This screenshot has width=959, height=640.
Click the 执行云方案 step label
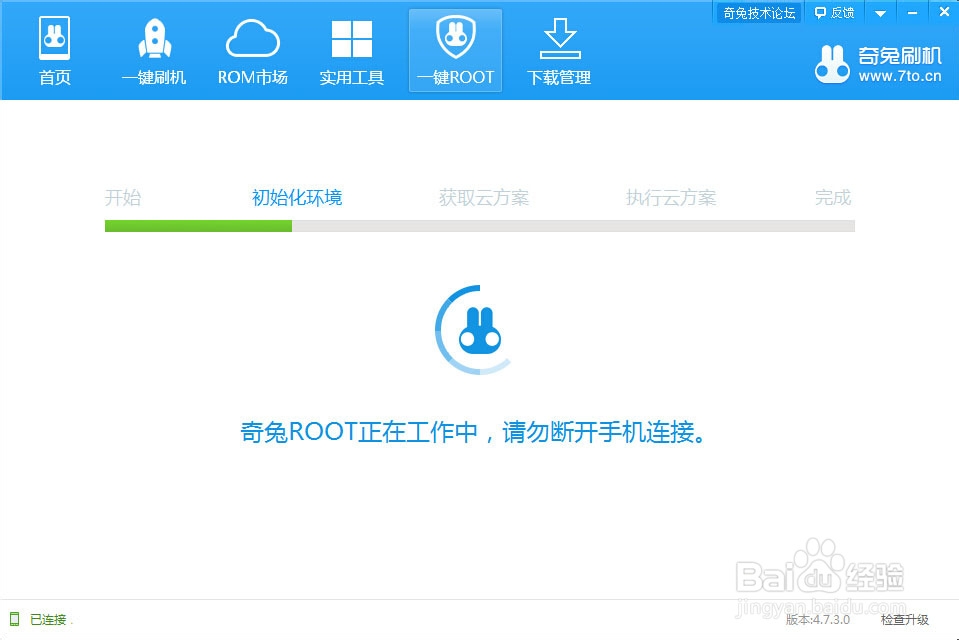[x=671, y=198]
